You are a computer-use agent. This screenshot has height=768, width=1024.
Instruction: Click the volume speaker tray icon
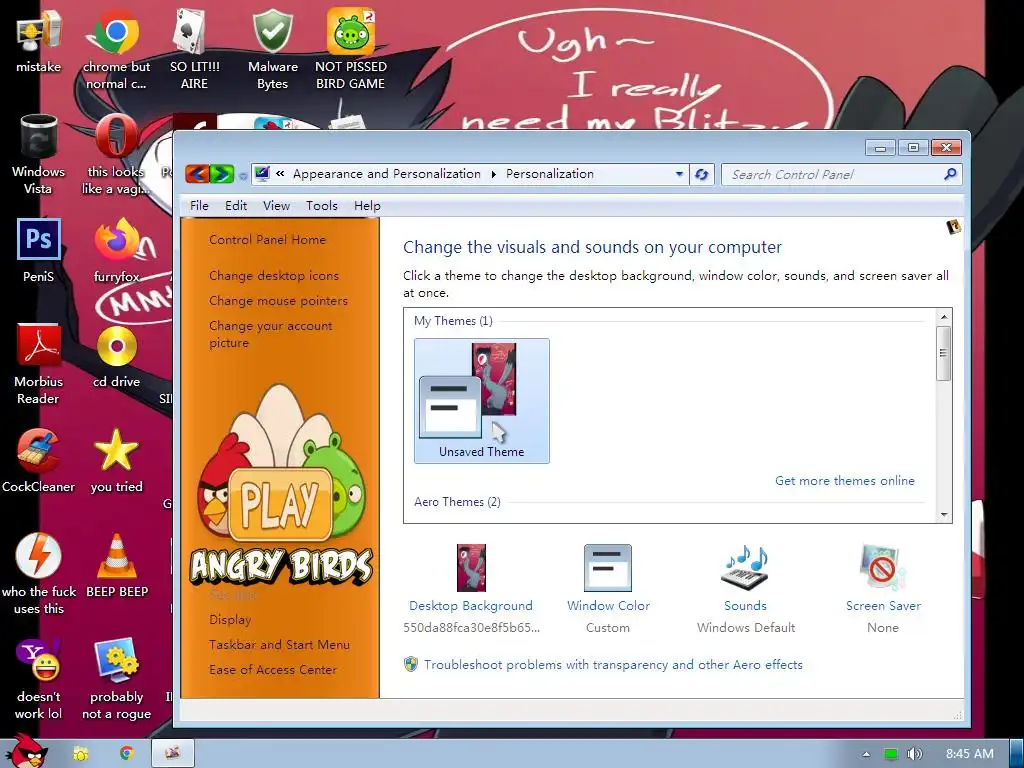(x=914, y=754)
